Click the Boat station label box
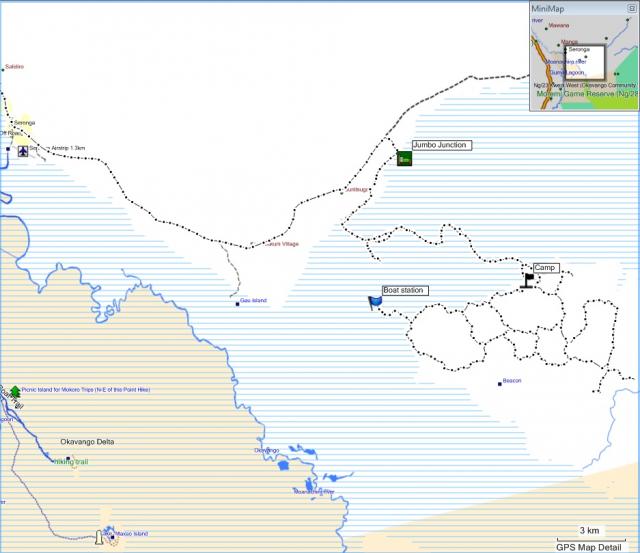This screenshot has height=553, width=640. coord(405,290)
